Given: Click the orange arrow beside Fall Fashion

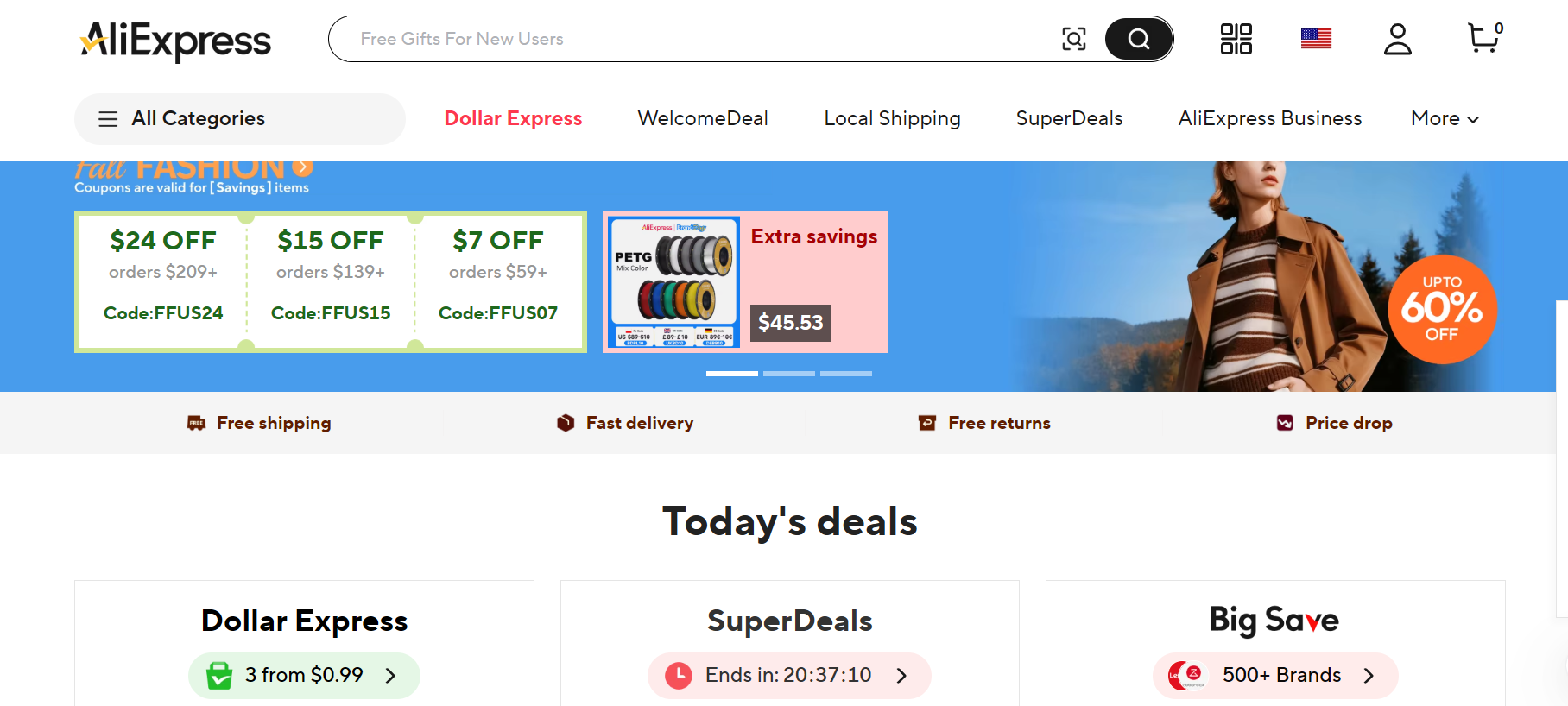Looking at the screenshot, I should click(302, 167).
